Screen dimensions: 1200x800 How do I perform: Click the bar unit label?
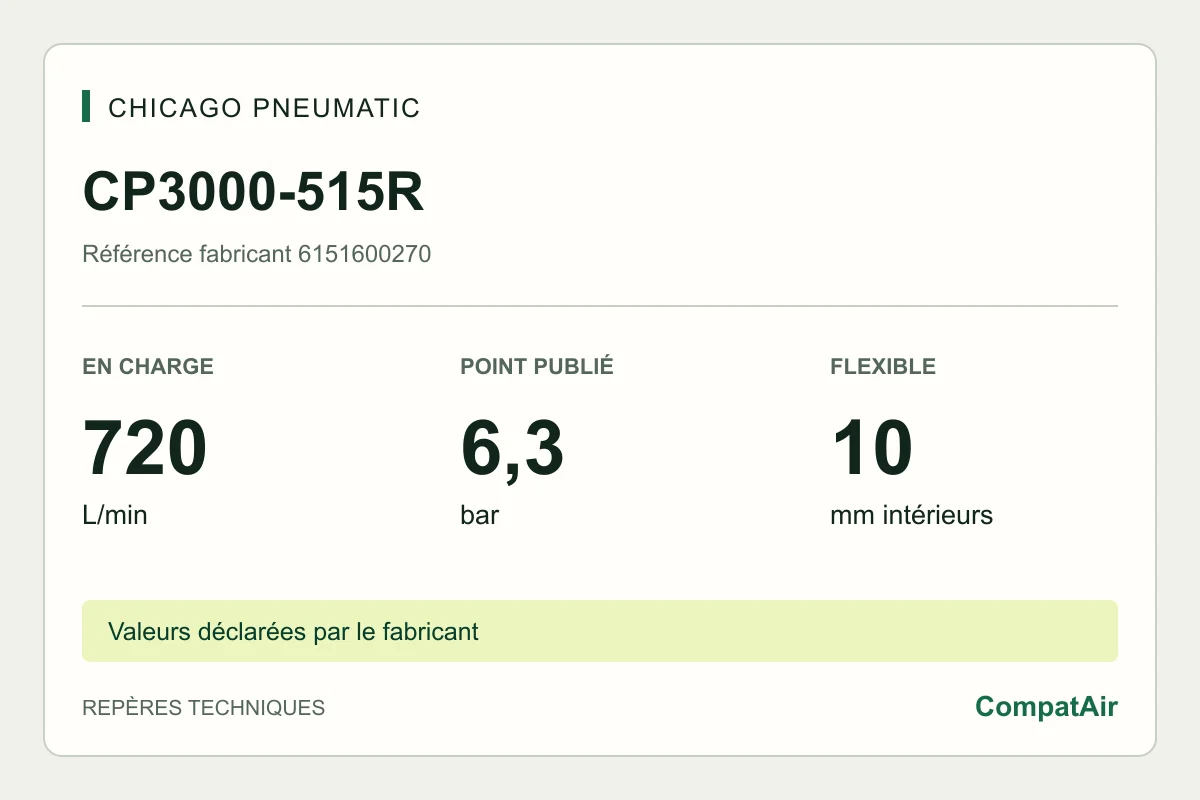[x=480, y=516]
